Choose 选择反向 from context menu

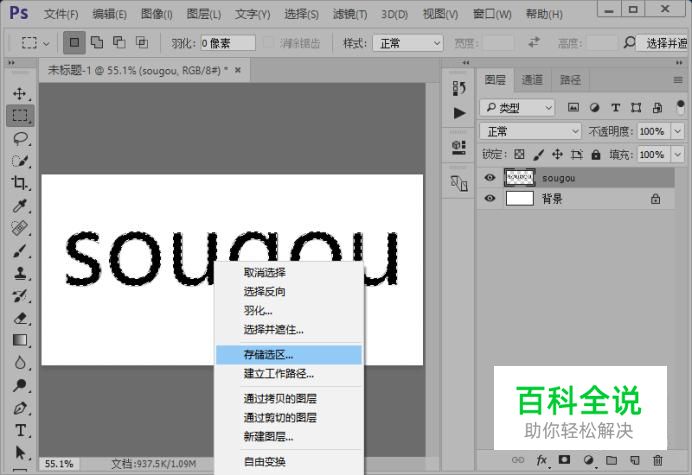(x=264, y=291)
